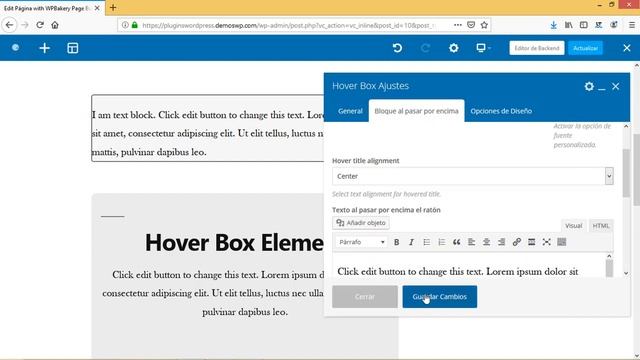Align text left in editor
Screen dimensions: 640x360
[x=471, y=242]
